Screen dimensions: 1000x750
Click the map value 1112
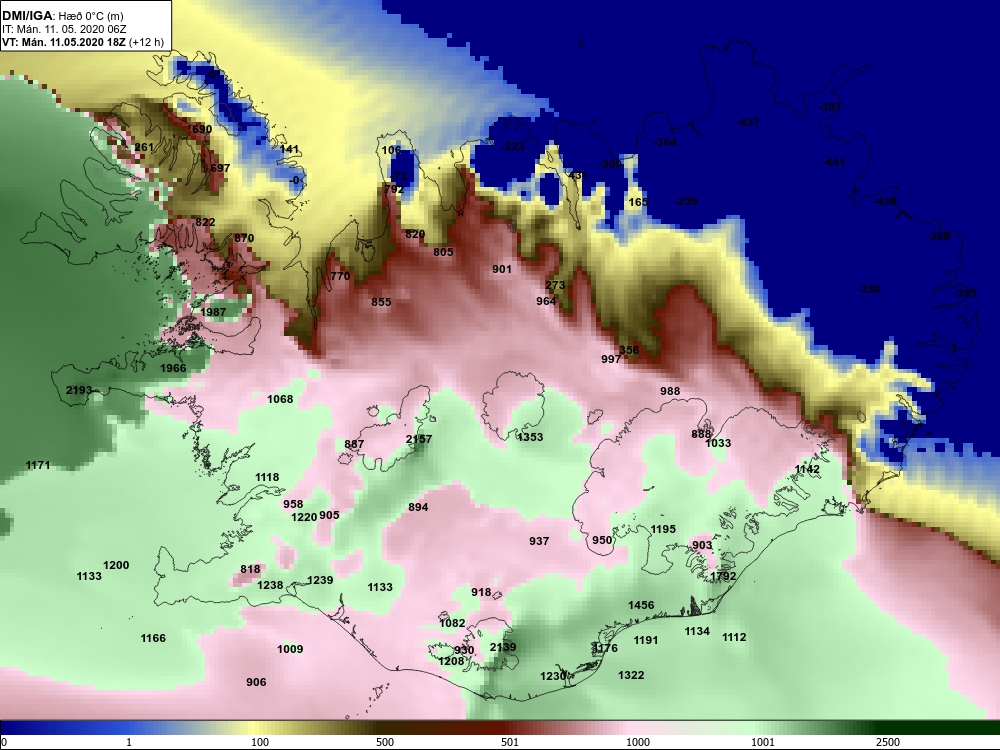734,636
